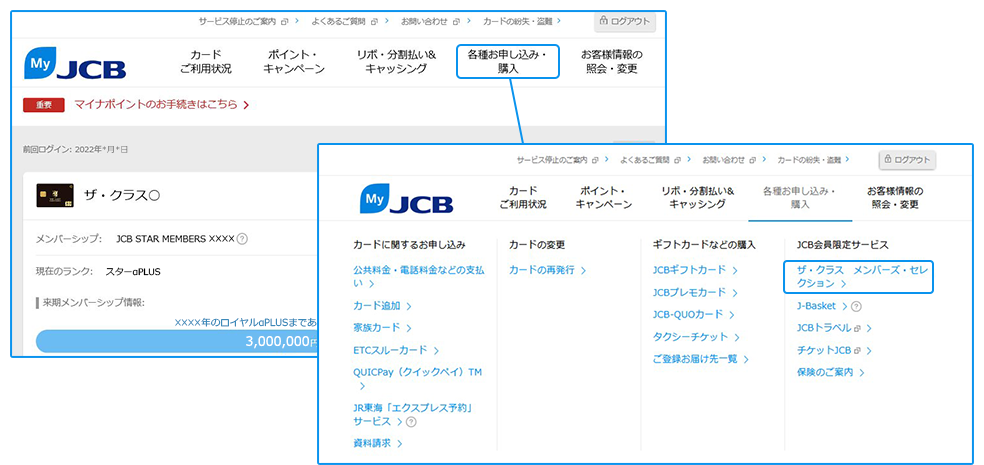This screenshot has width=984, height=465.
Task: Open the タクシーチケット link
Action: tap(697, 337)
